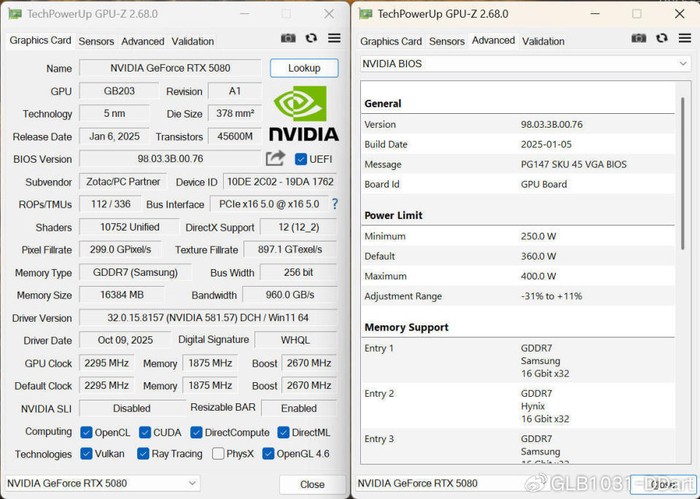Select Graphics Card tab in left window

tap(40, 40)
